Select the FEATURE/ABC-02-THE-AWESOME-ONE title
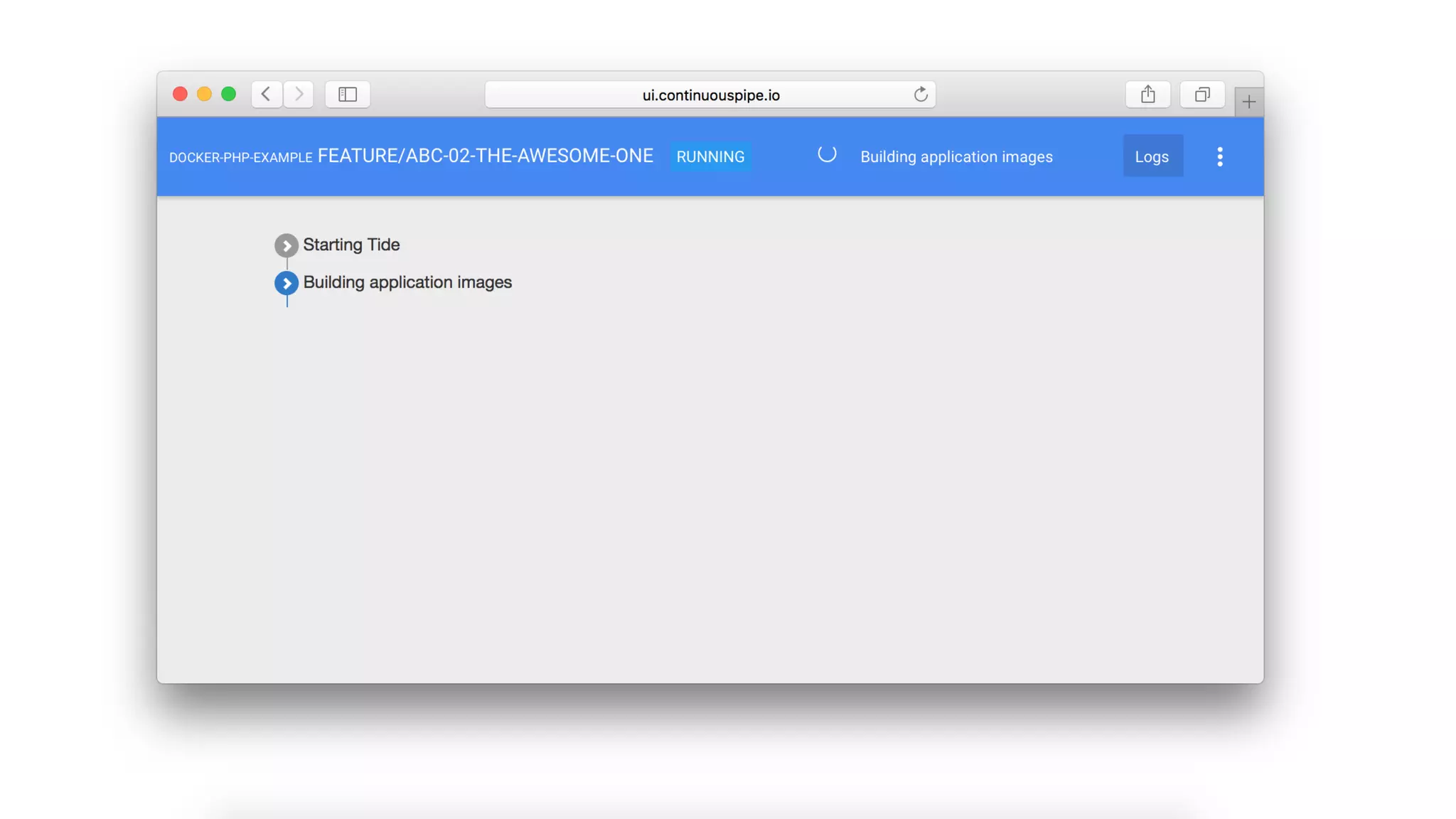Image resolution: width=1456 pixels, height=819 pixels. pos(485,156)
